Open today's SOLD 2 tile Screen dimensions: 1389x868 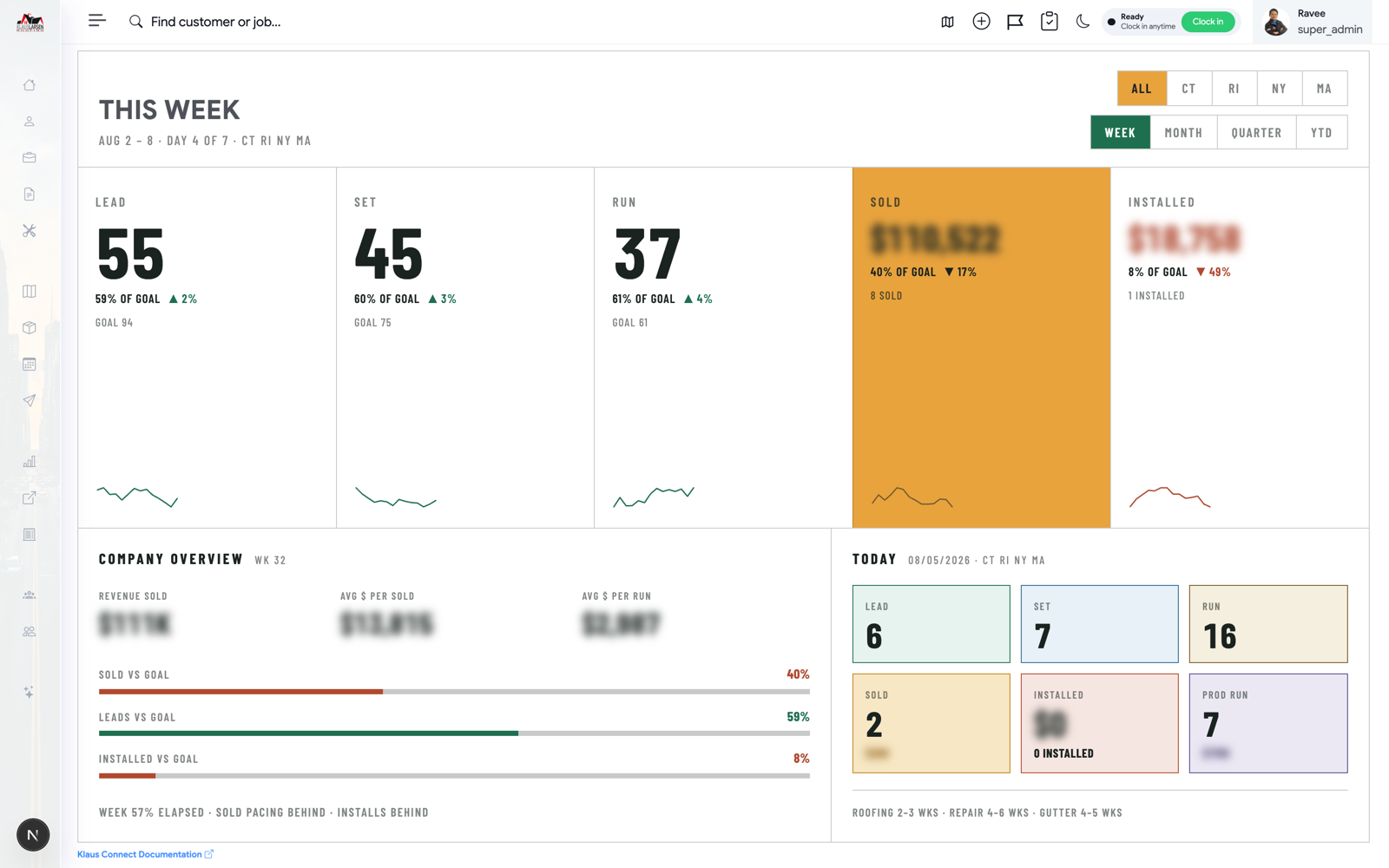(931, 723)
